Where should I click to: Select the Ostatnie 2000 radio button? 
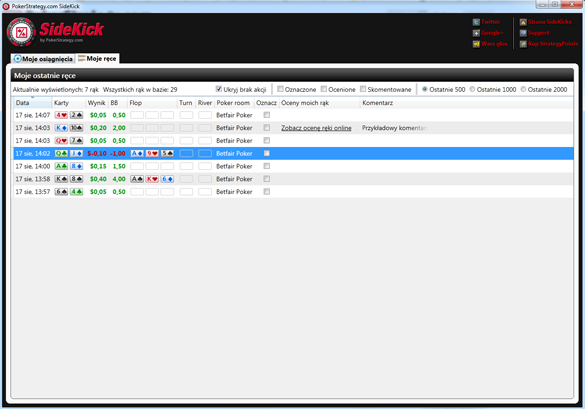click(x=523, y=89)
